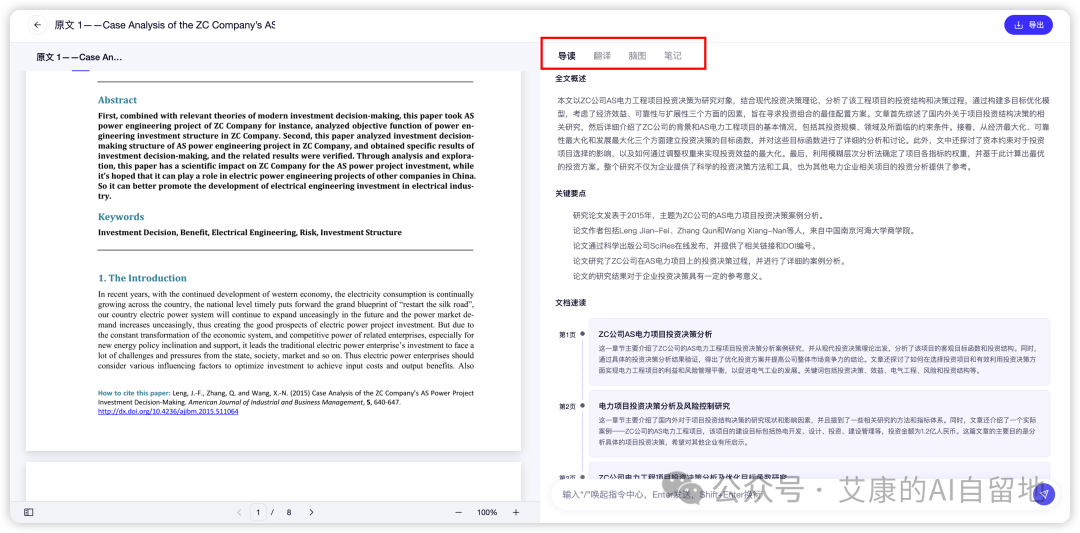Jump to 第1页 timeline marker
The width and height of the screenshot is (1080, 533).
tap(566, 335)
